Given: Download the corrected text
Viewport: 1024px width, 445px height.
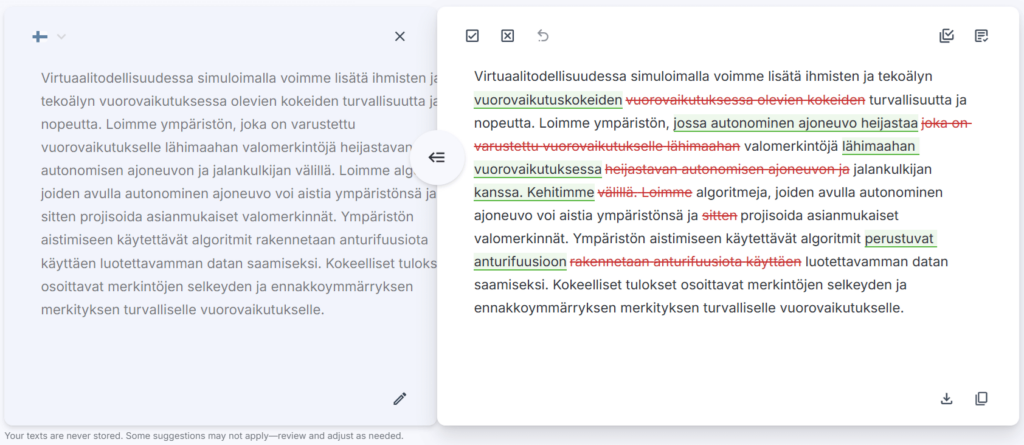Looking at the screenshot, I should [947, 399].
